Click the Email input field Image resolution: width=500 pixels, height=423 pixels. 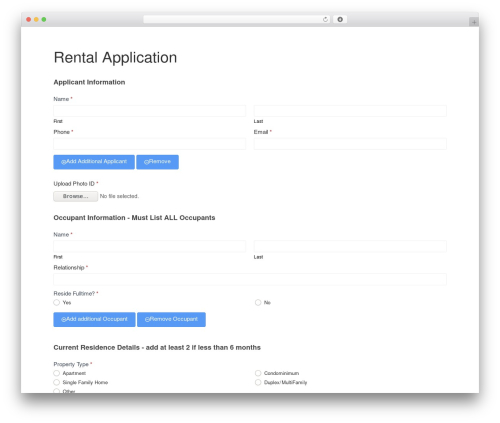point(350,144)
